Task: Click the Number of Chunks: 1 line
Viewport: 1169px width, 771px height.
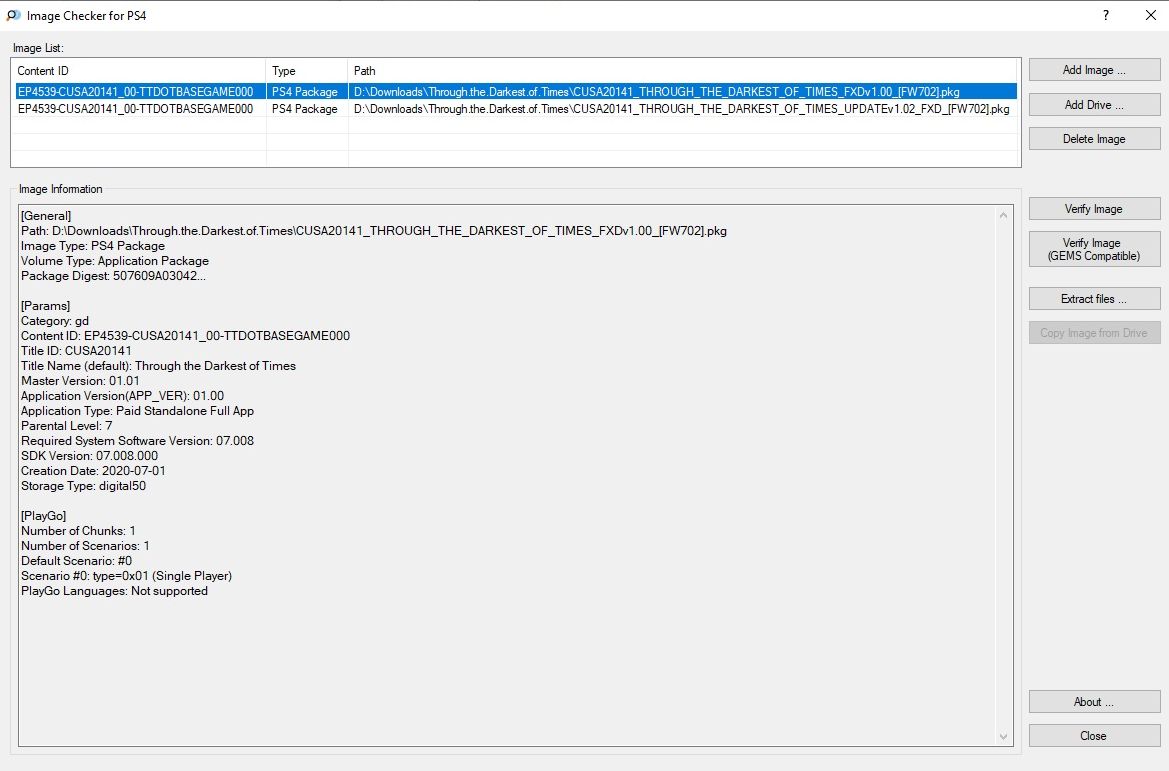Action: click(x=78, y=531)
